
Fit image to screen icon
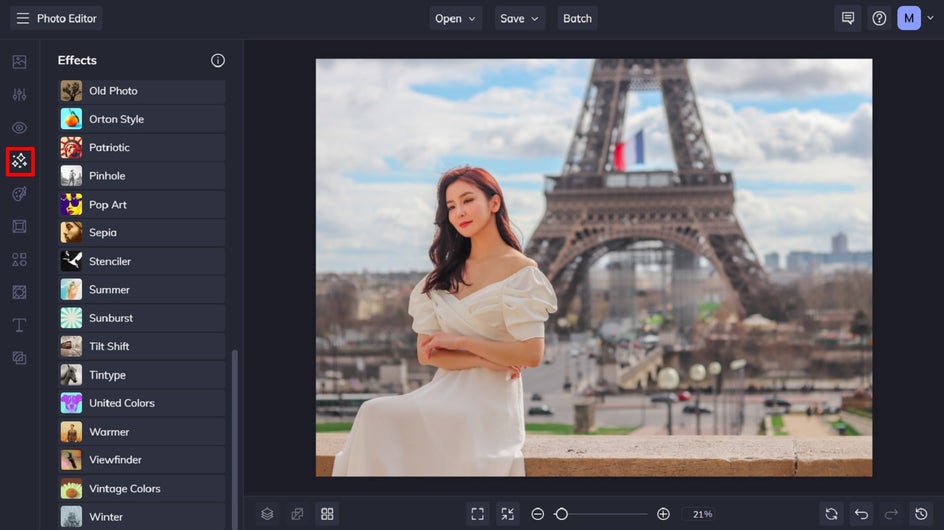[x=477, y=514]
